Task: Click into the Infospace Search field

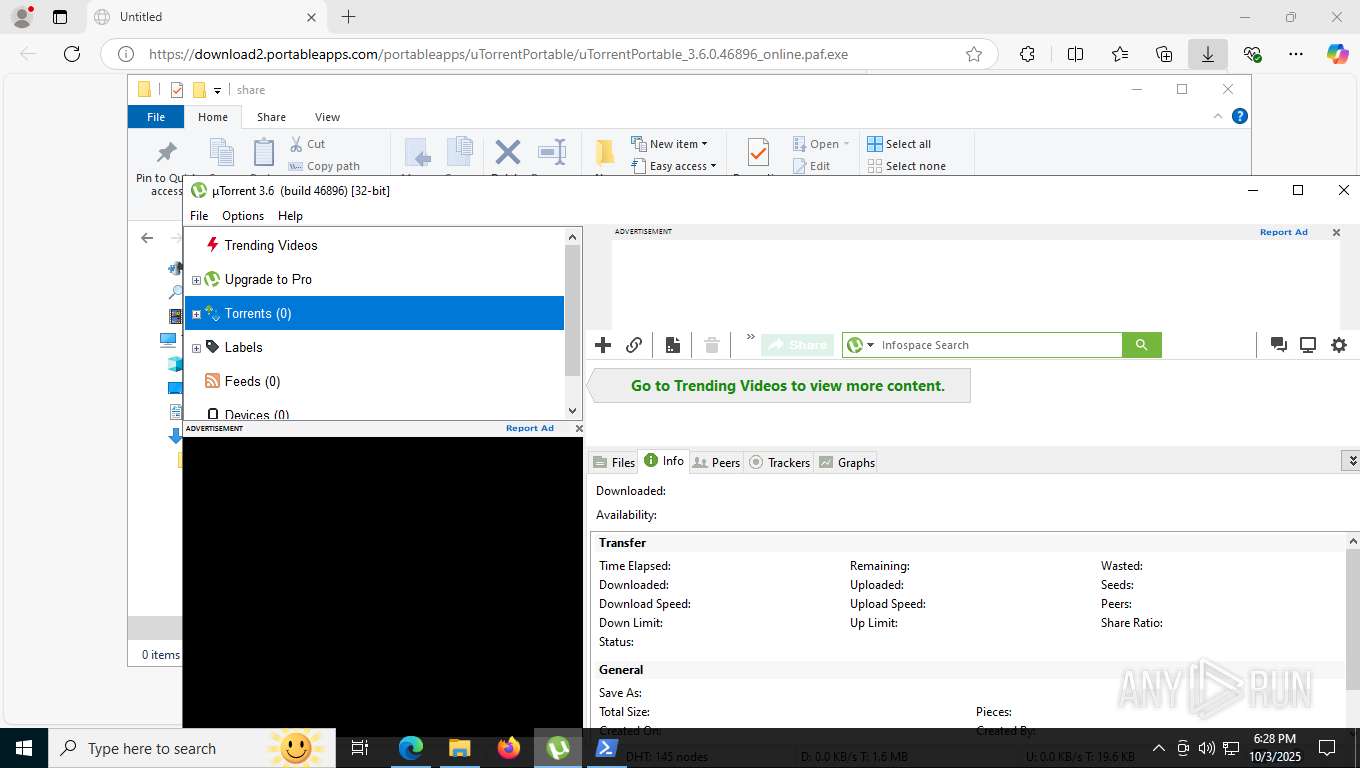Action: click(998, 345)
